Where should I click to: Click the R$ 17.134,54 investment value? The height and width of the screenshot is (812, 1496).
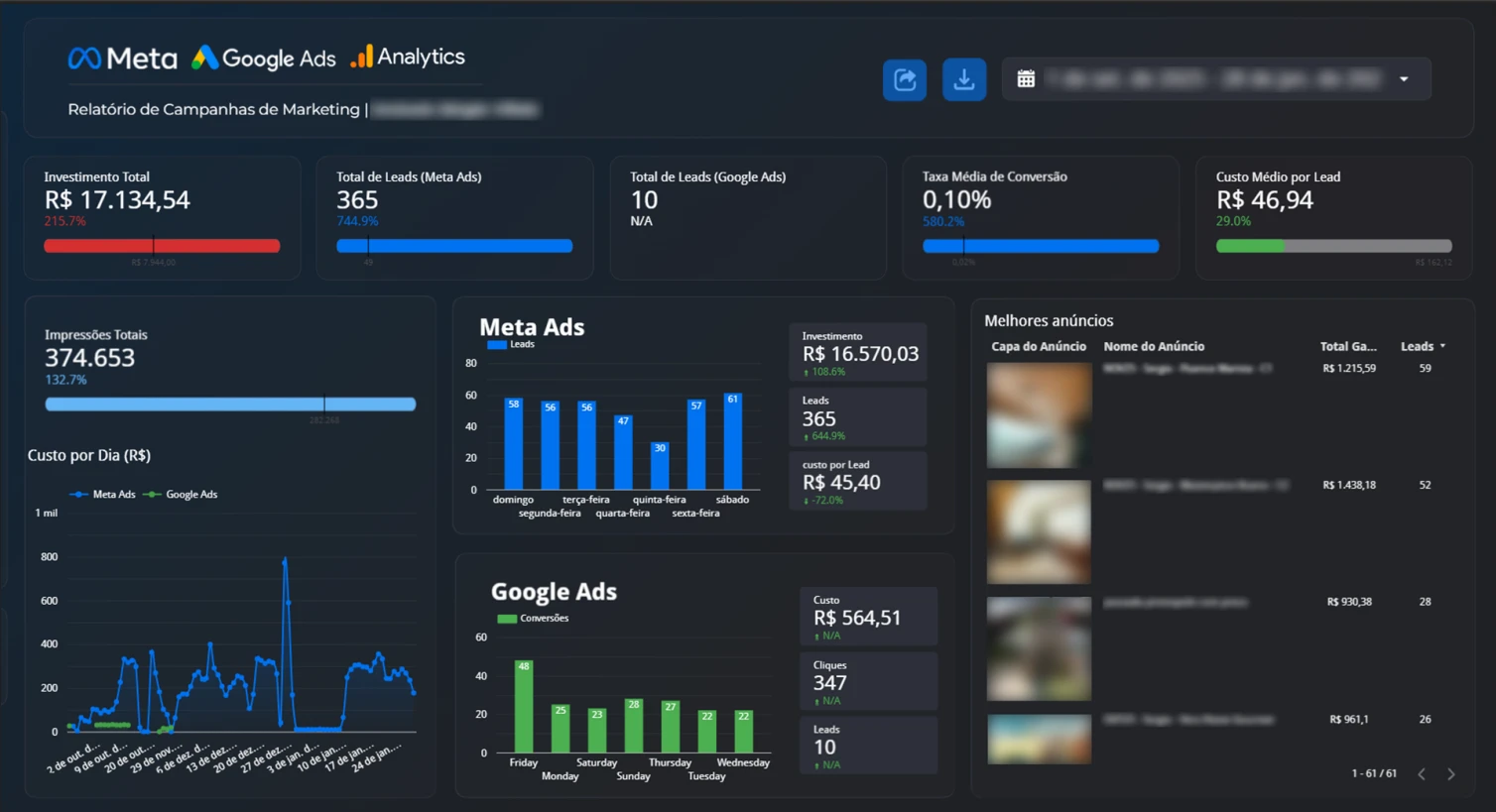coord(117,200)
